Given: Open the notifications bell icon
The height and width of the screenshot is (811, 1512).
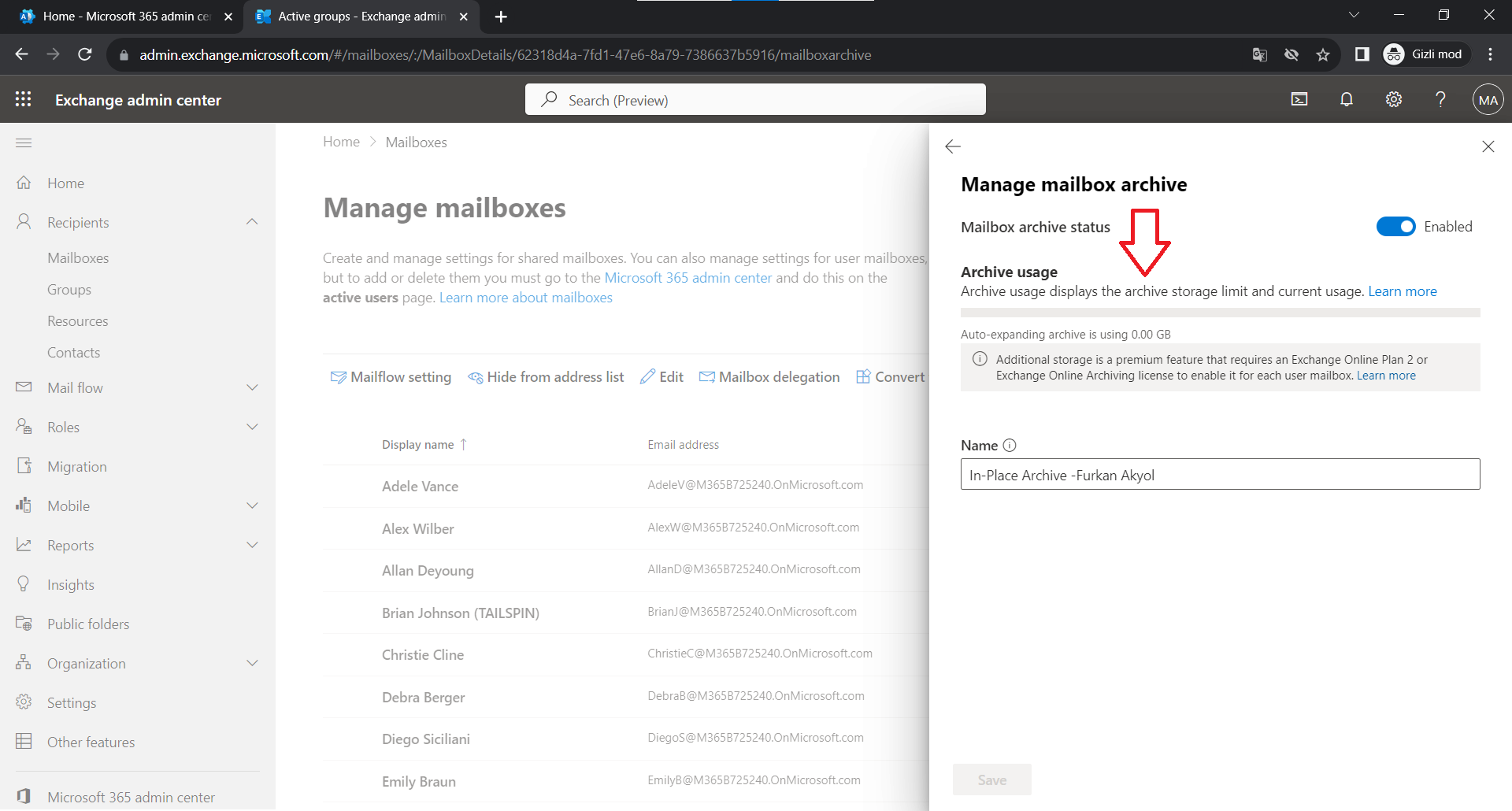Looking at the screenshot, I should [x=1347, y=99].
